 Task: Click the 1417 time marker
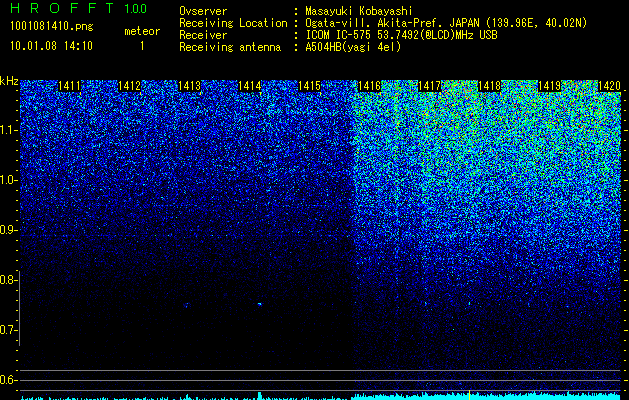tap(429, 86)
